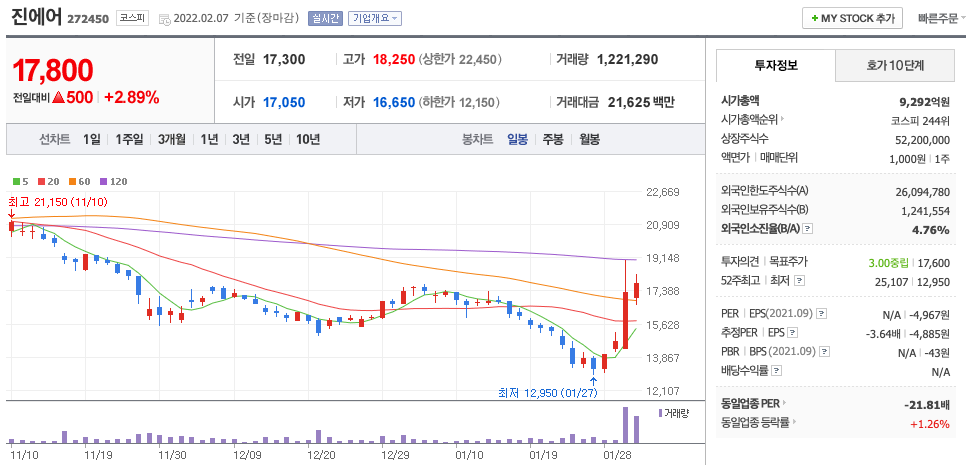Expand the 빠른주문 dropdown
Image resolution: width=971 pixels, height=465 pixels.
pyautogui.click(x=942, y=19)
